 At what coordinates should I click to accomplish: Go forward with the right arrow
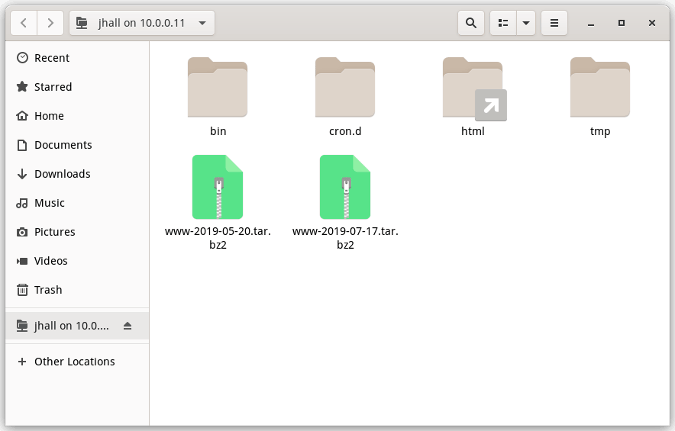(50, 22)
